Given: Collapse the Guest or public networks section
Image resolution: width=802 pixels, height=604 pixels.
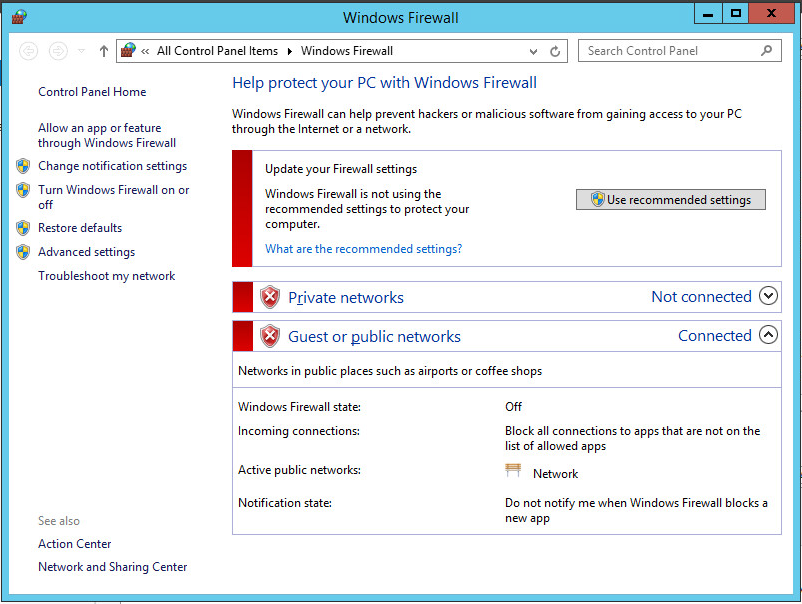Looking at the screenshot, I should click(768, 335).
